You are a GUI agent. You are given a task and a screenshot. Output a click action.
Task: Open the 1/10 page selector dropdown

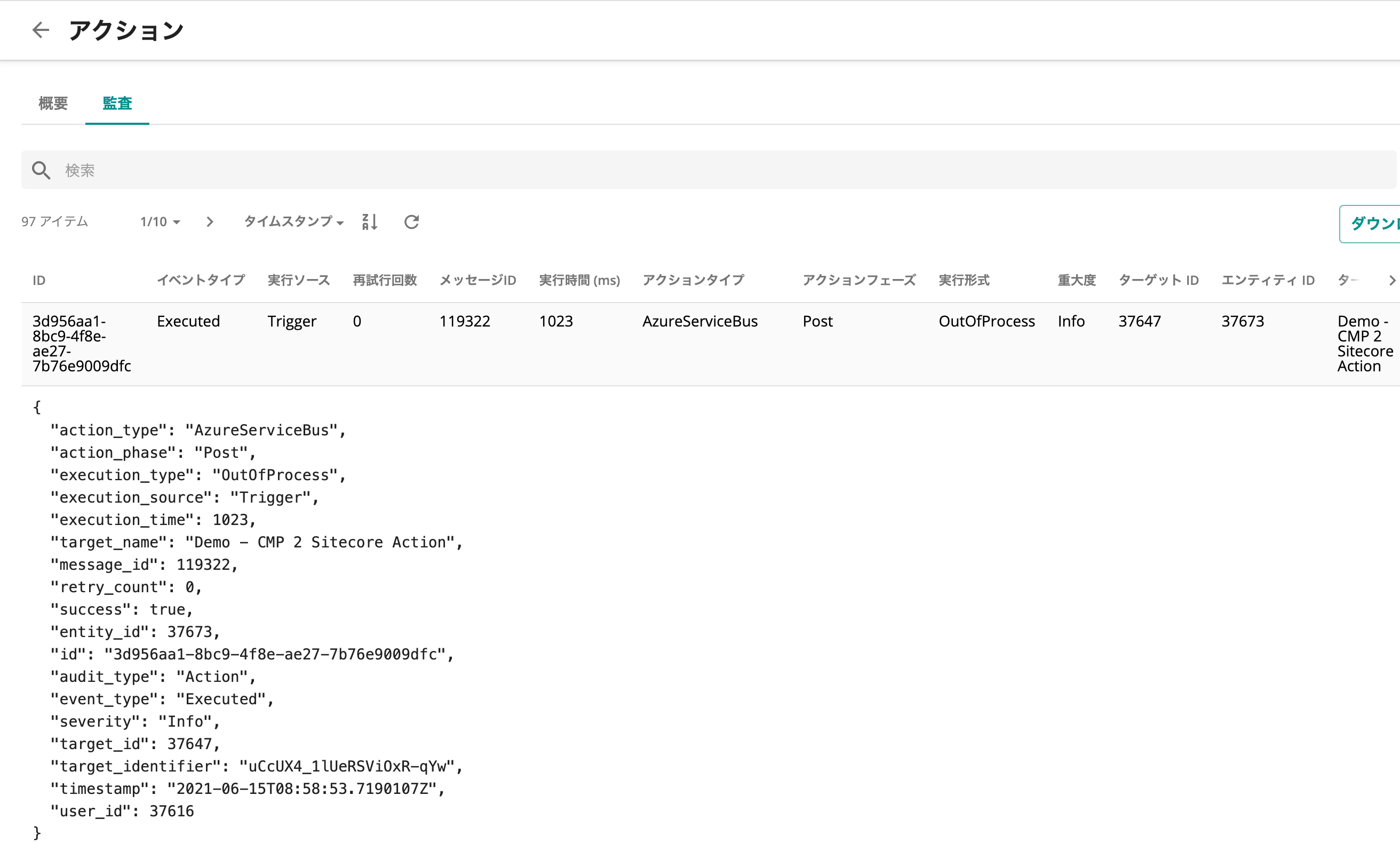pos(160,221)
